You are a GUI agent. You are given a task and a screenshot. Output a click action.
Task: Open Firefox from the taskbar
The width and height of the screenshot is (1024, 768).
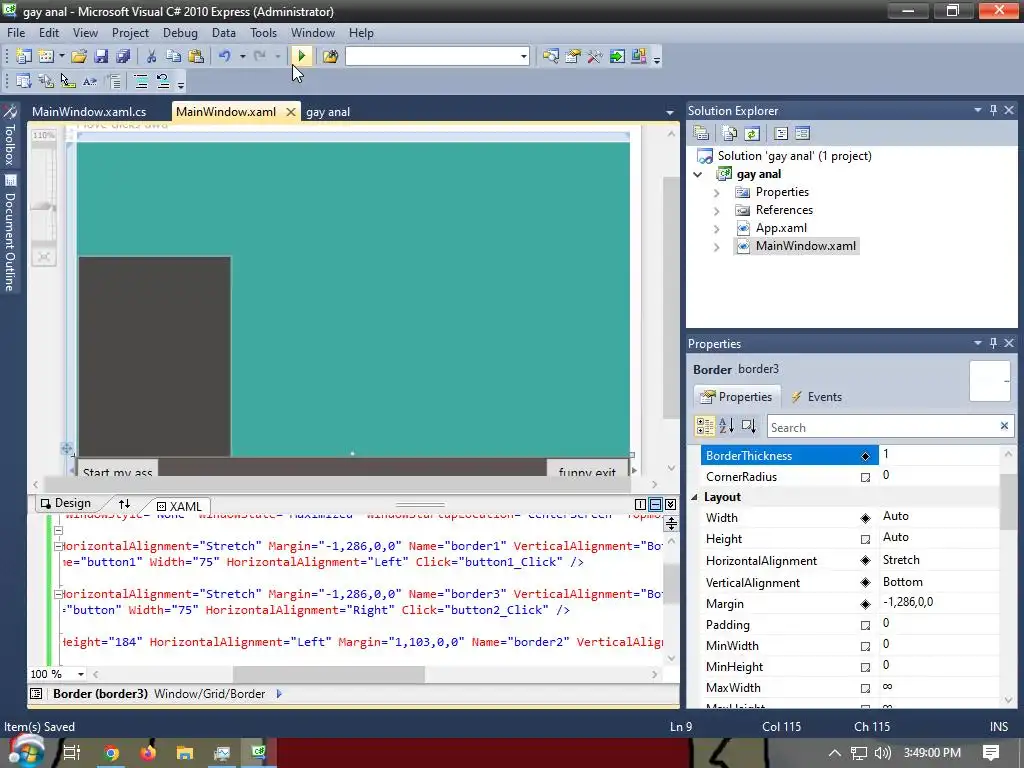148,753
